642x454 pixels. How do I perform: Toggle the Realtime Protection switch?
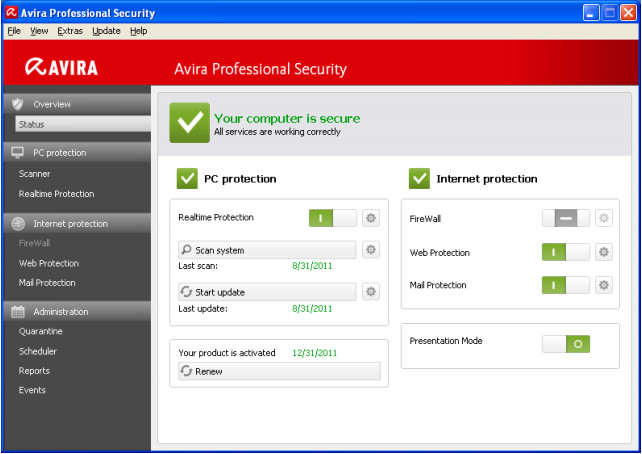333,218
